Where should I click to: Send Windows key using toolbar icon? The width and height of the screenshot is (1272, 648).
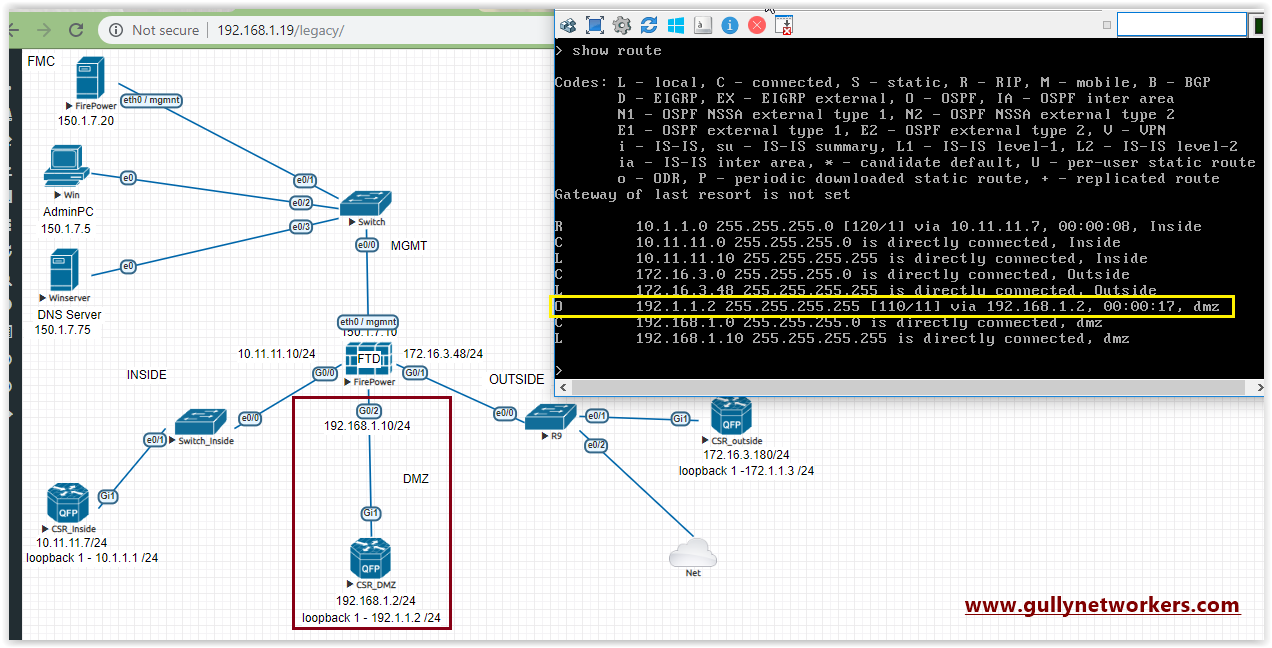coord(675,24)
